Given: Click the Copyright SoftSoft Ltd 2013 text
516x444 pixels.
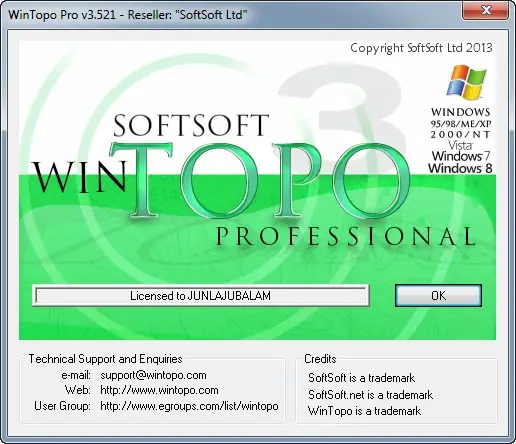Looking at the screenshot, I should 421,48.
